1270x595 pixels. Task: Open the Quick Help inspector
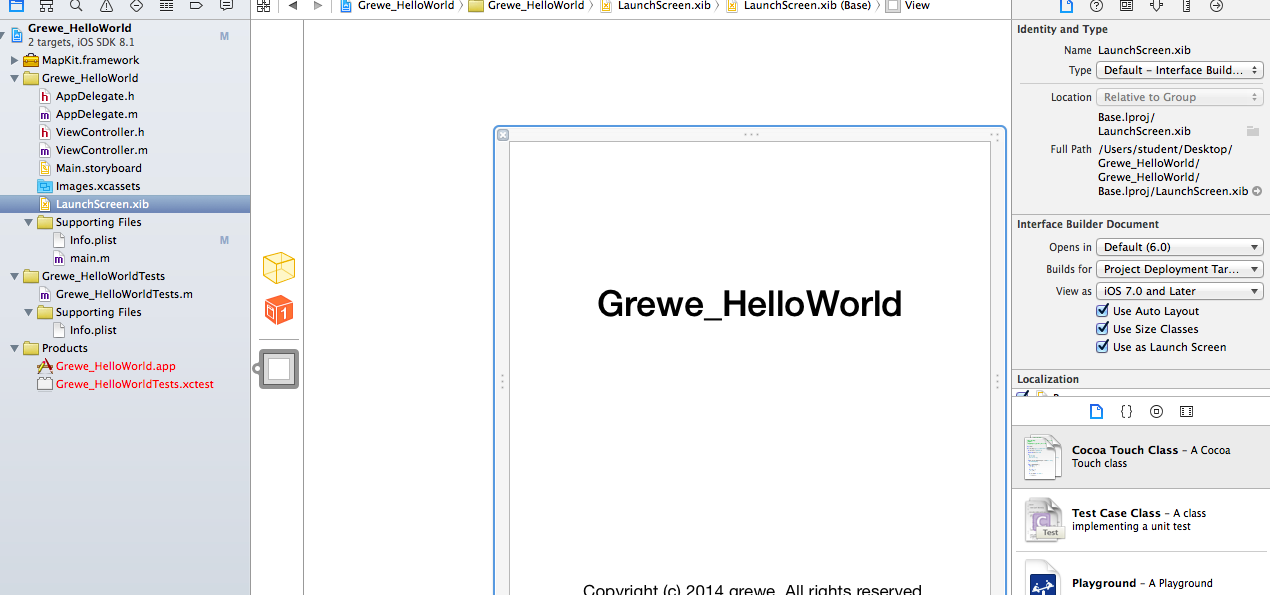pos(1096,6)
